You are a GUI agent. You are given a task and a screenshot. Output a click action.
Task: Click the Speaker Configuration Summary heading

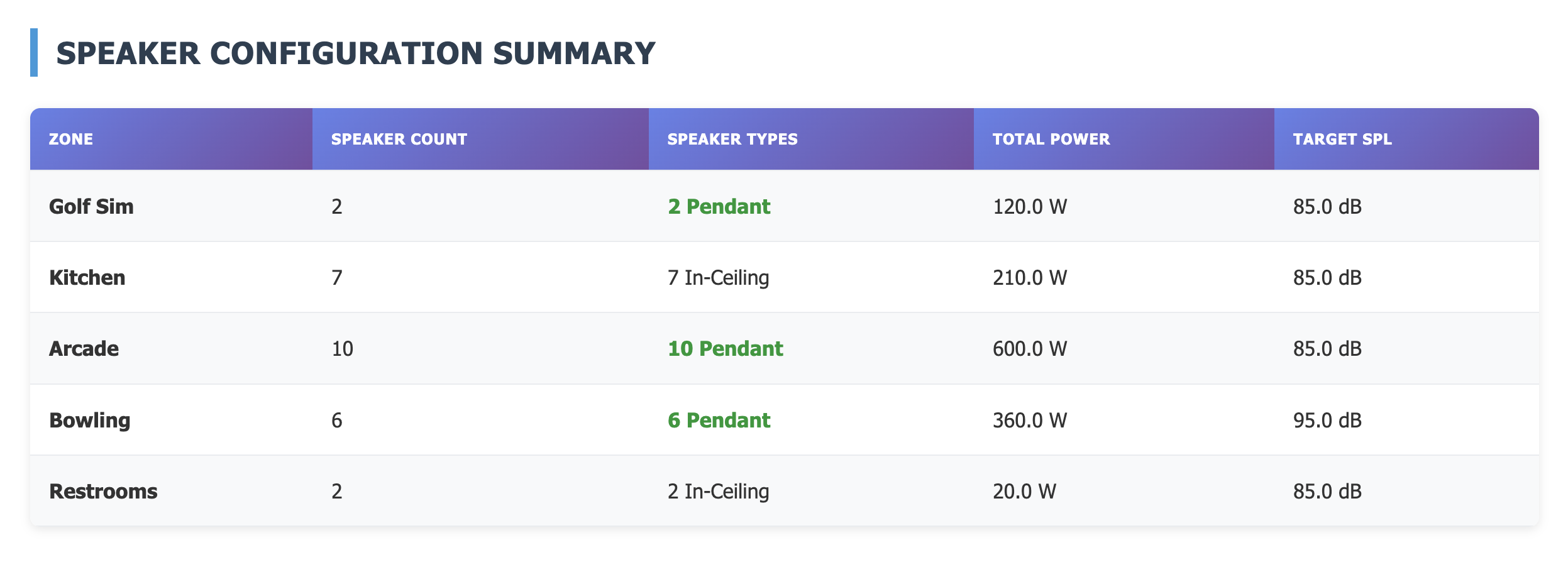pos(355,53)
